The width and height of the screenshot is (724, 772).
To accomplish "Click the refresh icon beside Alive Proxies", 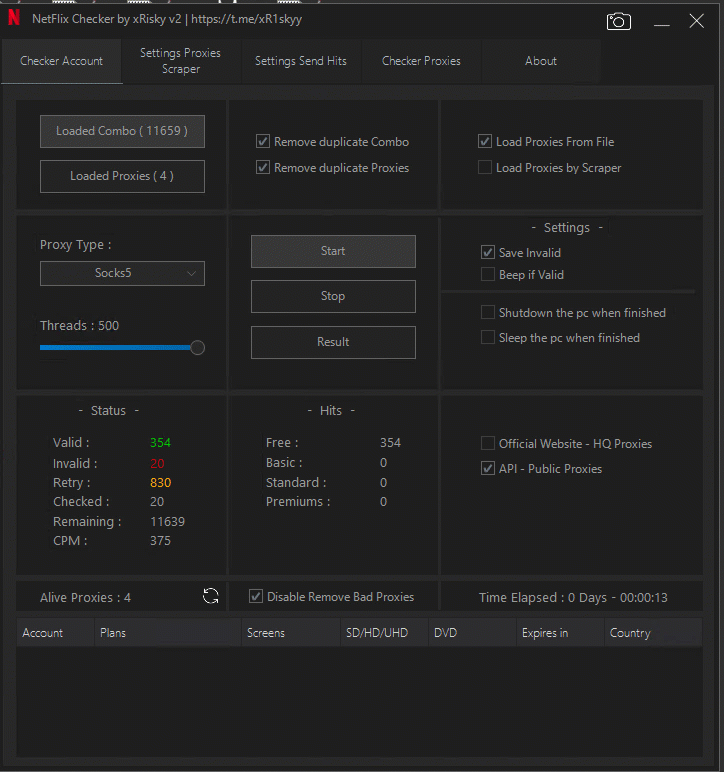I will [x=211, y=596].
